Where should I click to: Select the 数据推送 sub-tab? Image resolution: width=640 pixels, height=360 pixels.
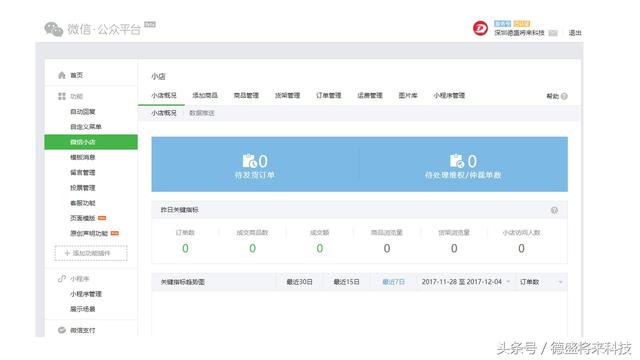[202, 113]
